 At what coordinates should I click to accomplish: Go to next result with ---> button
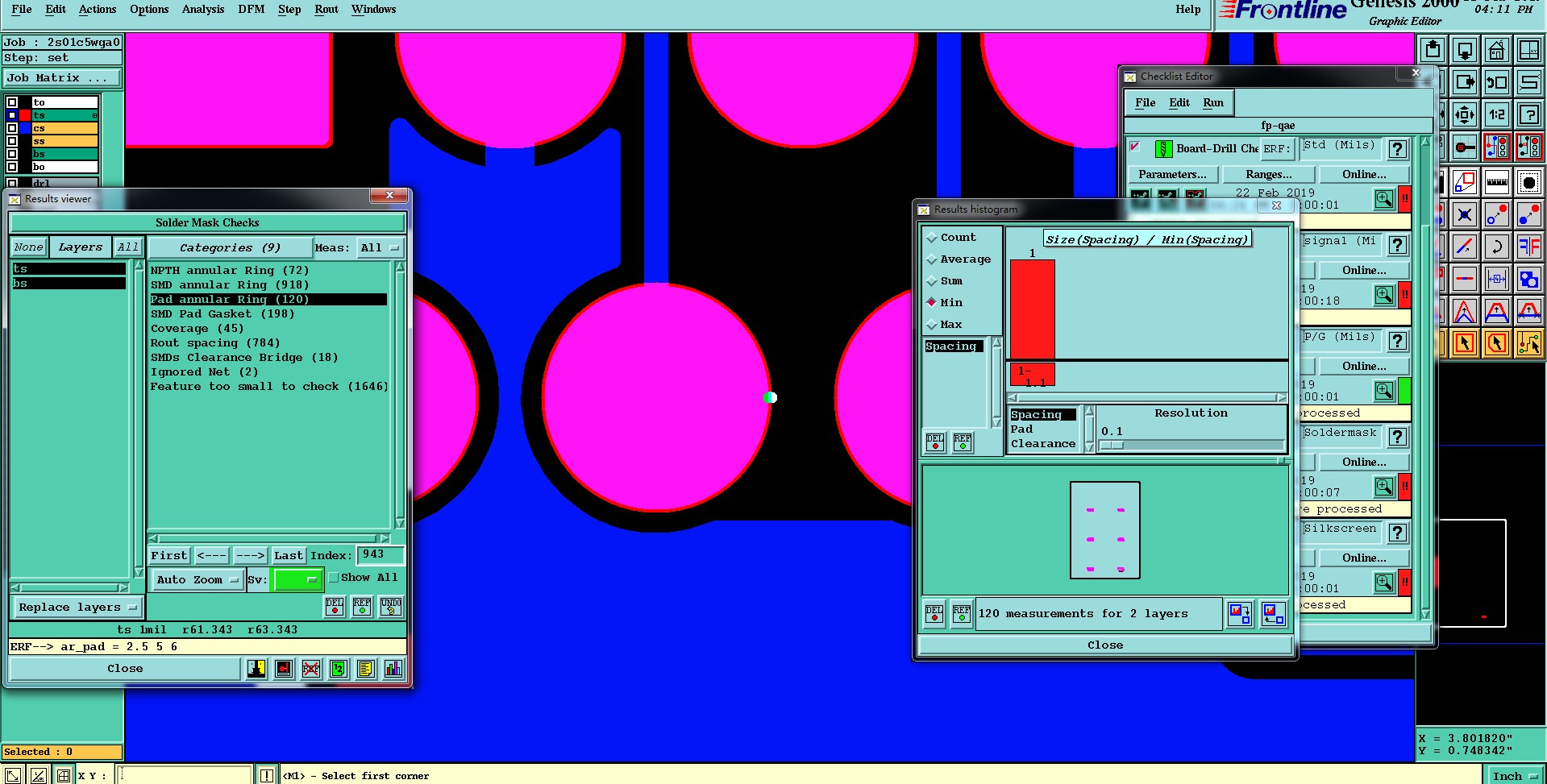(x=250, y=556)
